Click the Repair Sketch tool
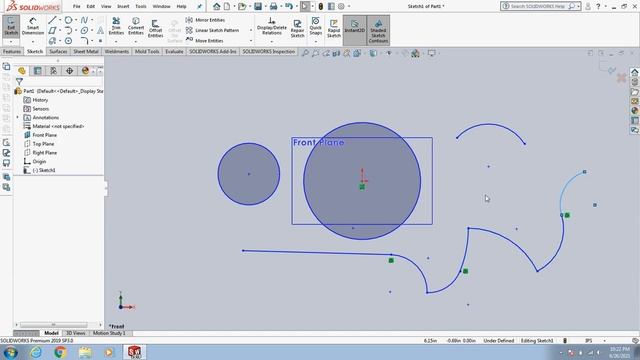The image size is (640, 360). pos(297,29)
